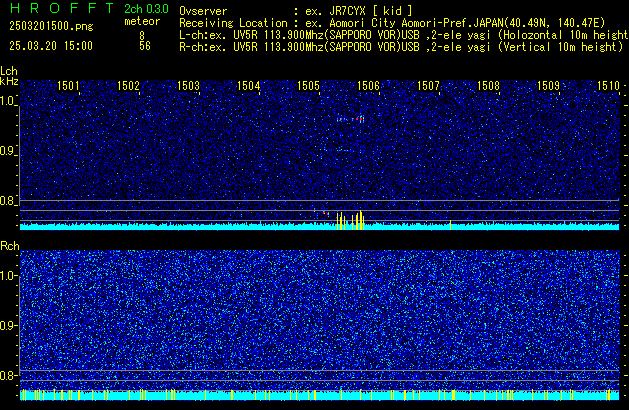Click the Rch channel label
Screen dimensions: 629x410
click(x=10, y=246)
